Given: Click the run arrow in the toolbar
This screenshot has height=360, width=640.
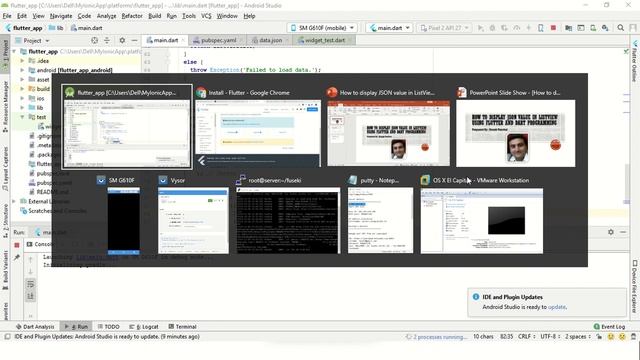Looking at the screenshot, I should coord(480,28).
